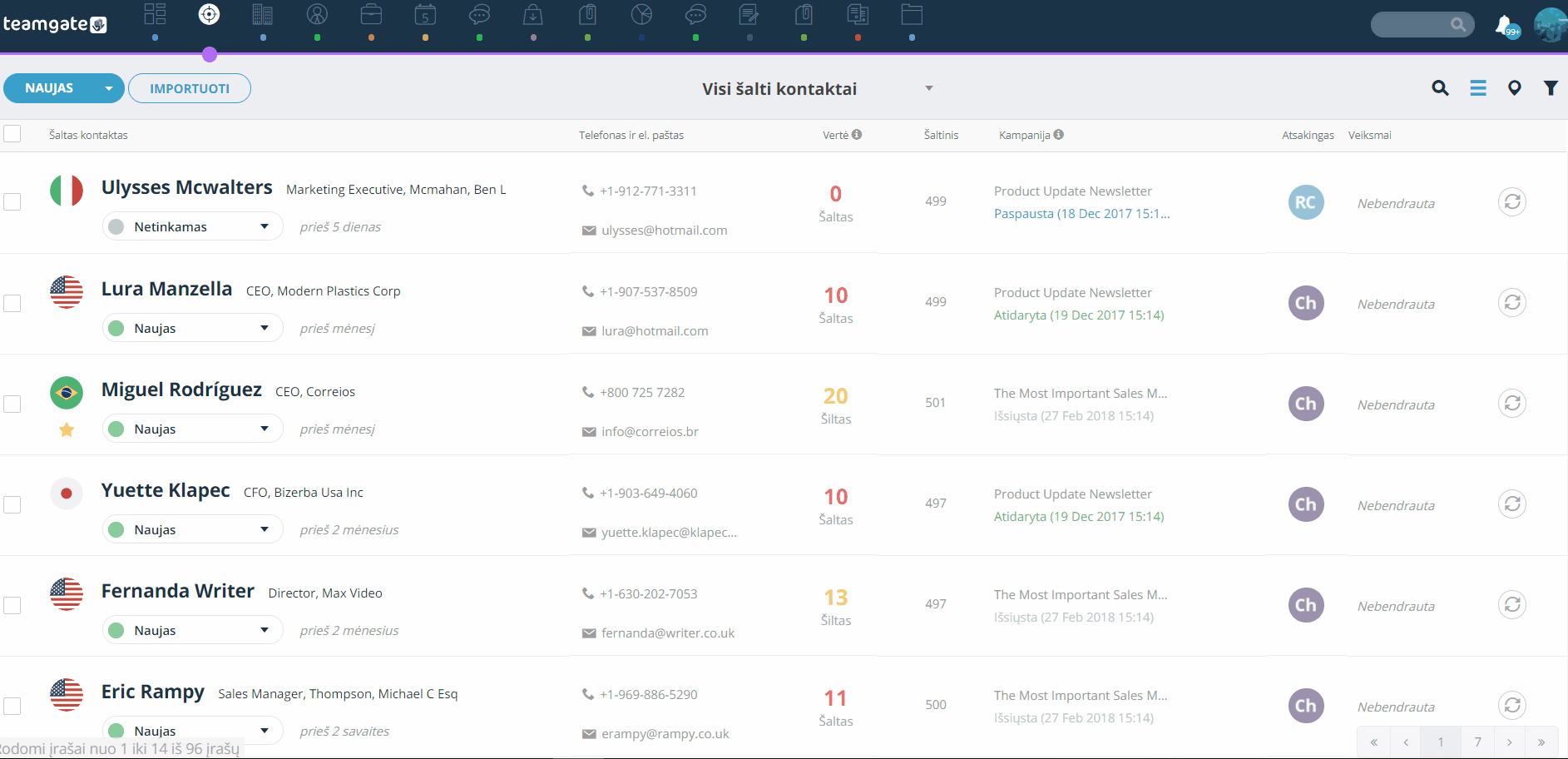The image size is (1568, 759).
Task: Check the box for Ulysses Mcwalters row
Action: (x=12, y=202)
